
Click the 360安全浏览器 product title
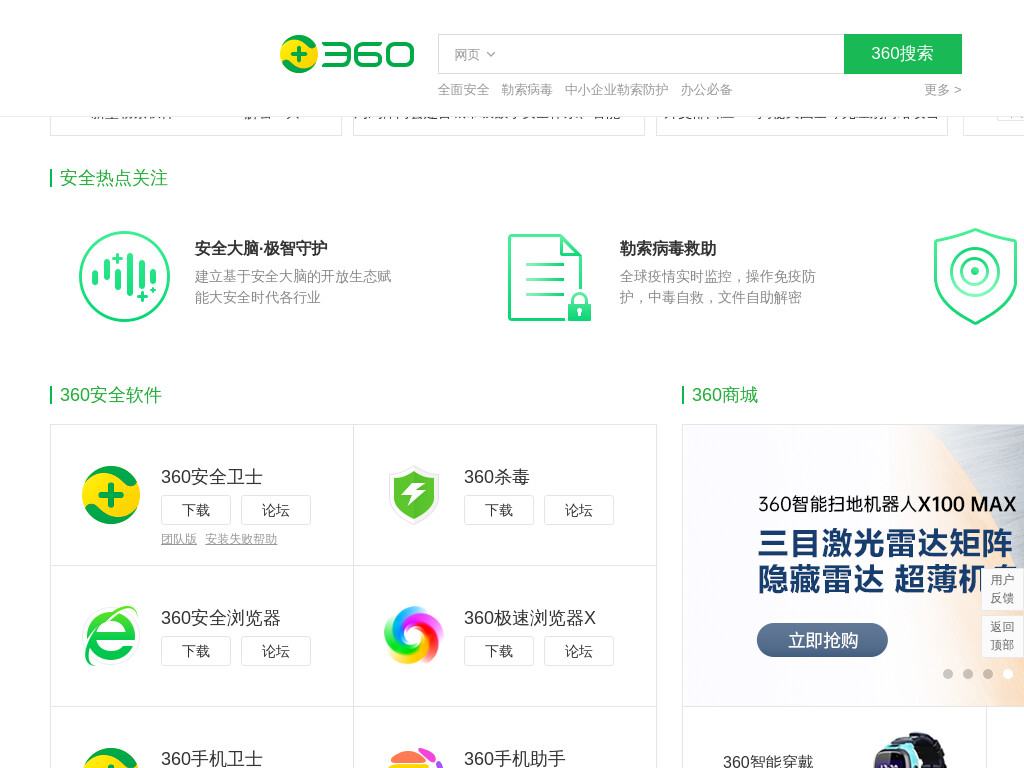221,618
